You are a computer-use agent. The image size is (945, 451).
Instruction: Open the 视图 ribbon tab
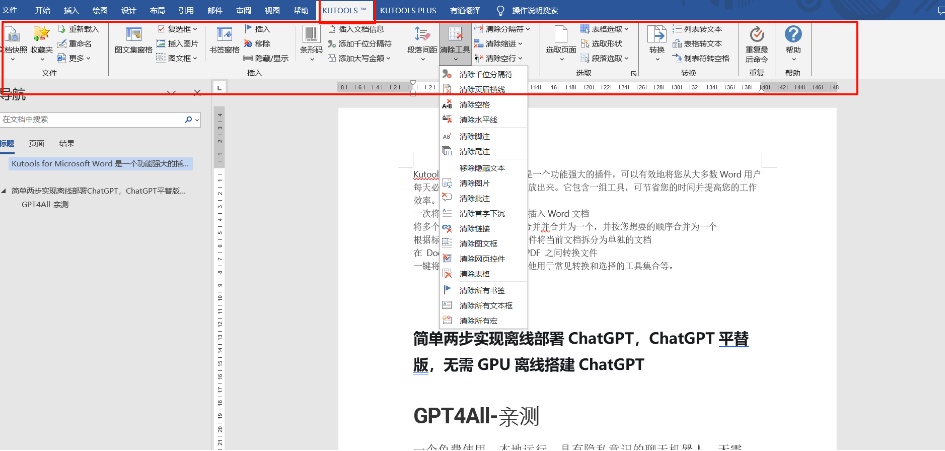tap(272, 10)
